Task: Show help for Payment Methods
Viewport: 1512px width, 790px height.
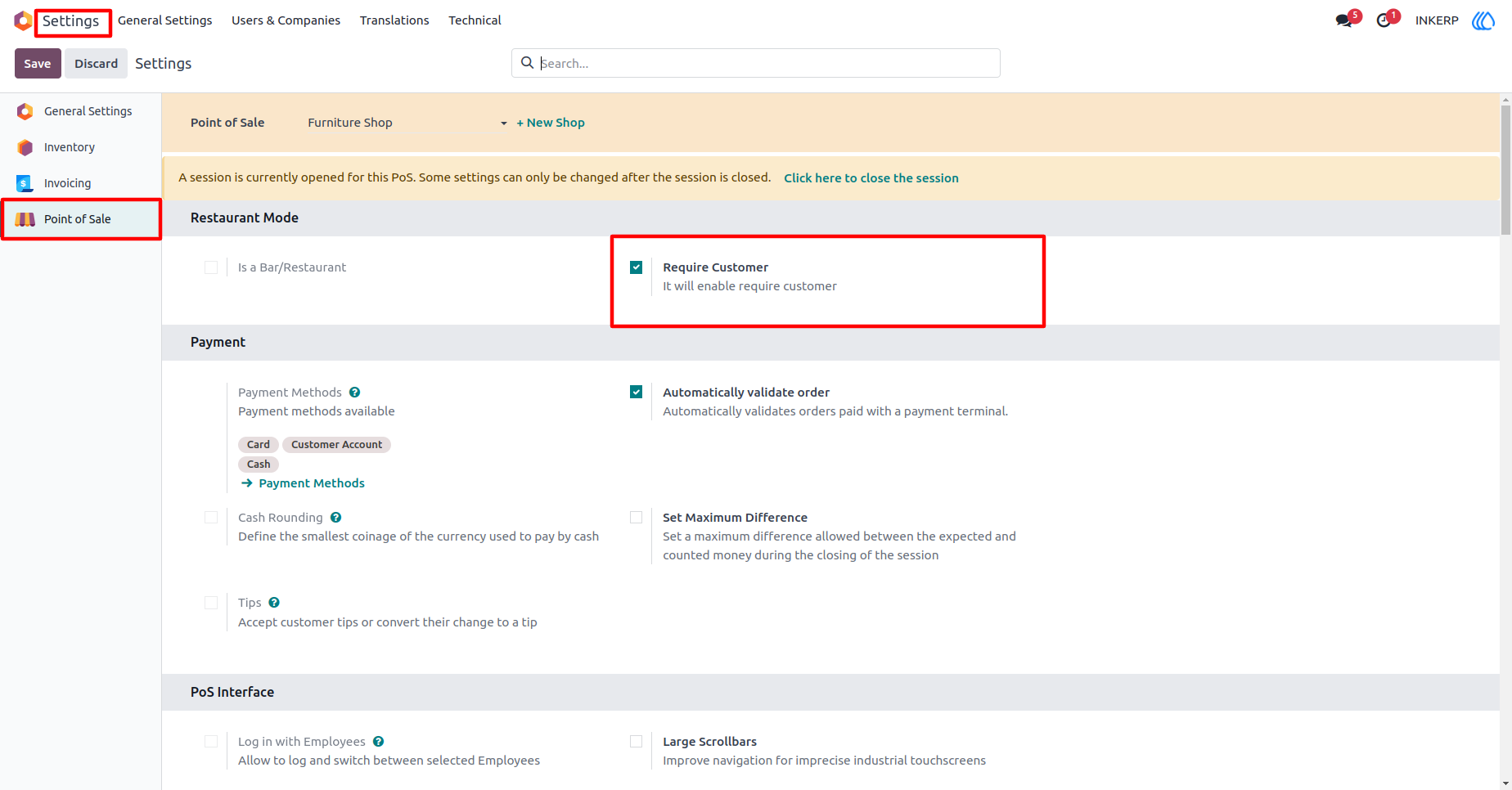Action: pos(354,393)
